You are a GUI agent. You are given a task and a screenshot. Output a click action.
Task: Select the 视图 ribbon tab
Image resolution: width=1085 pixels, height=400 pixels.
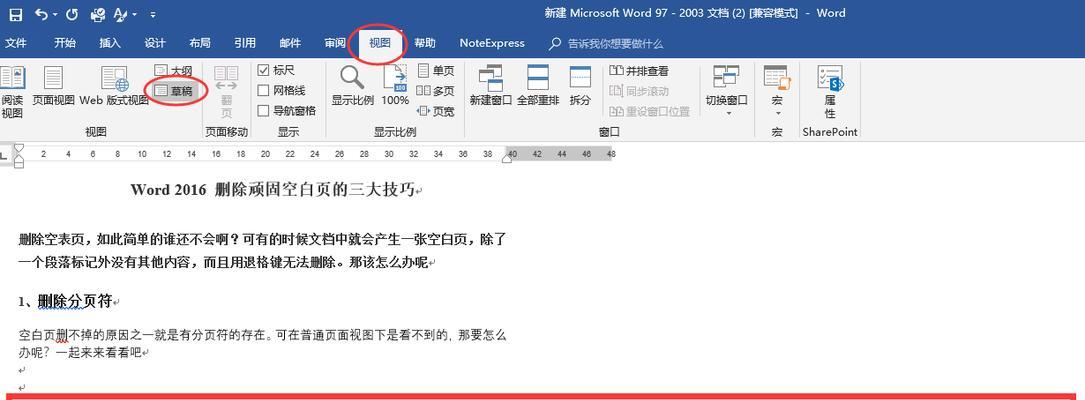pos(380,43)
